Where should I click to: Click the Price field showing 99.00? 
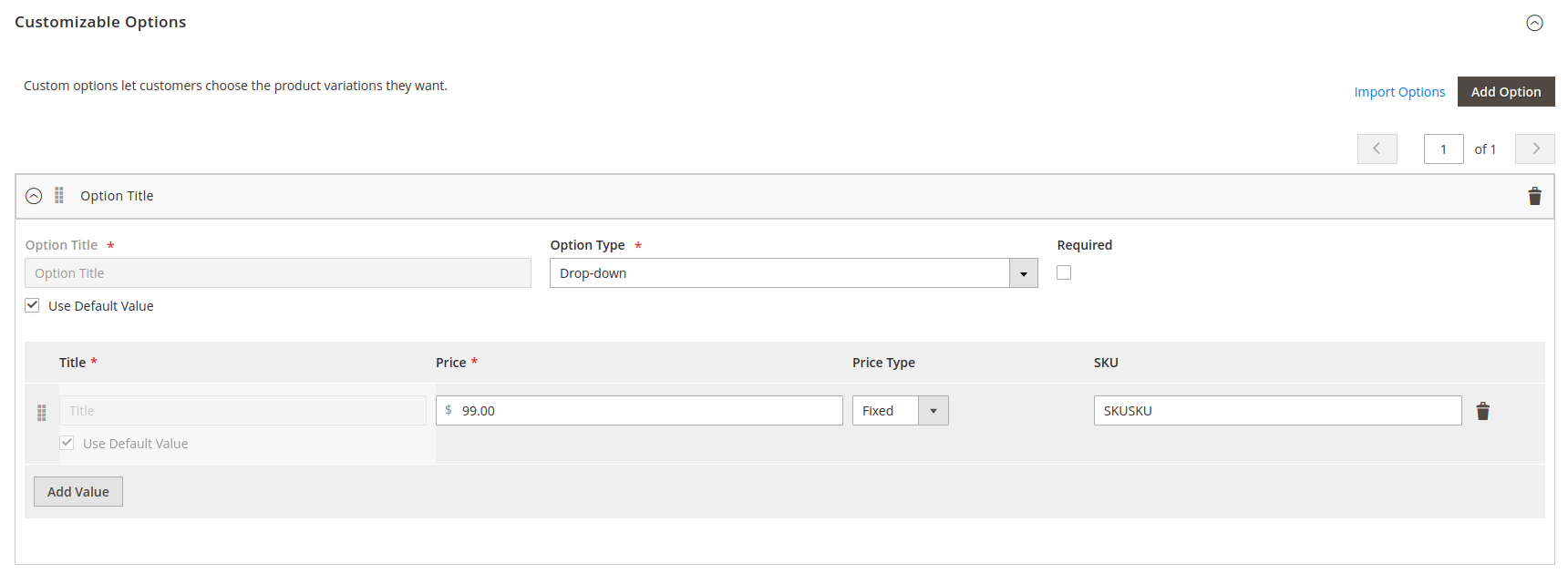coord(638,410)
